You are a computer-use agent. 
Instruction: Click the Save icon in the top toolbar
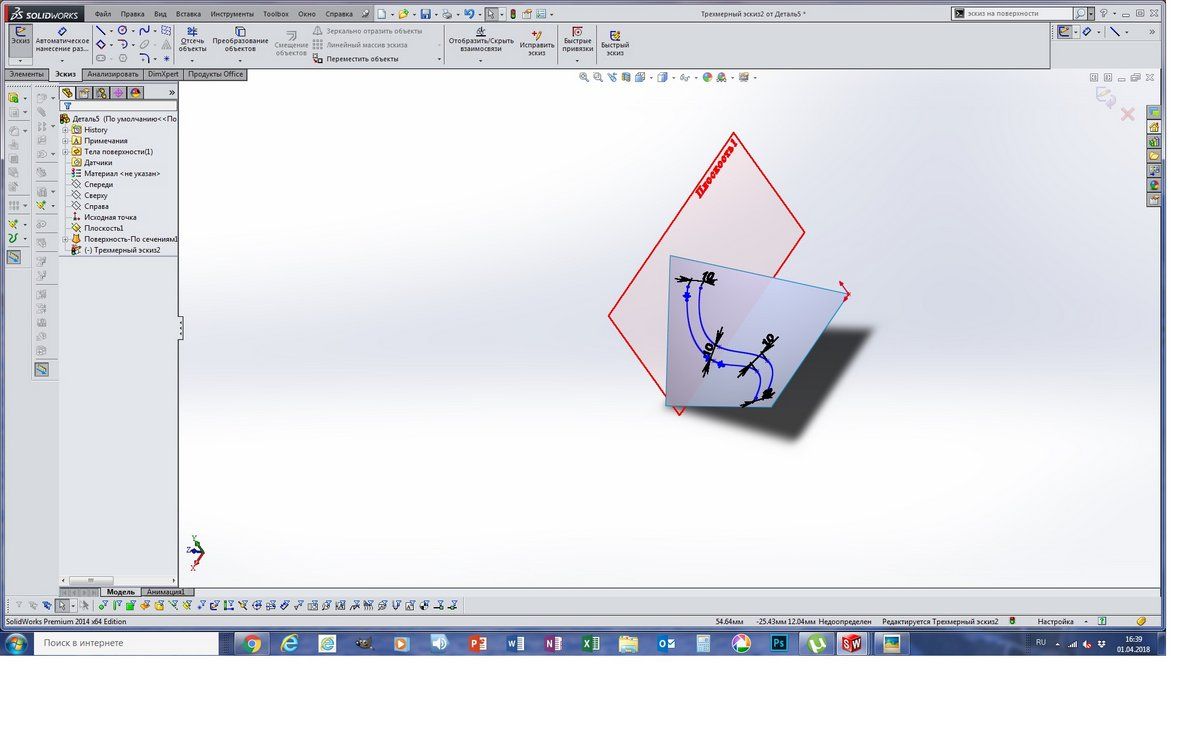[426, 14]
